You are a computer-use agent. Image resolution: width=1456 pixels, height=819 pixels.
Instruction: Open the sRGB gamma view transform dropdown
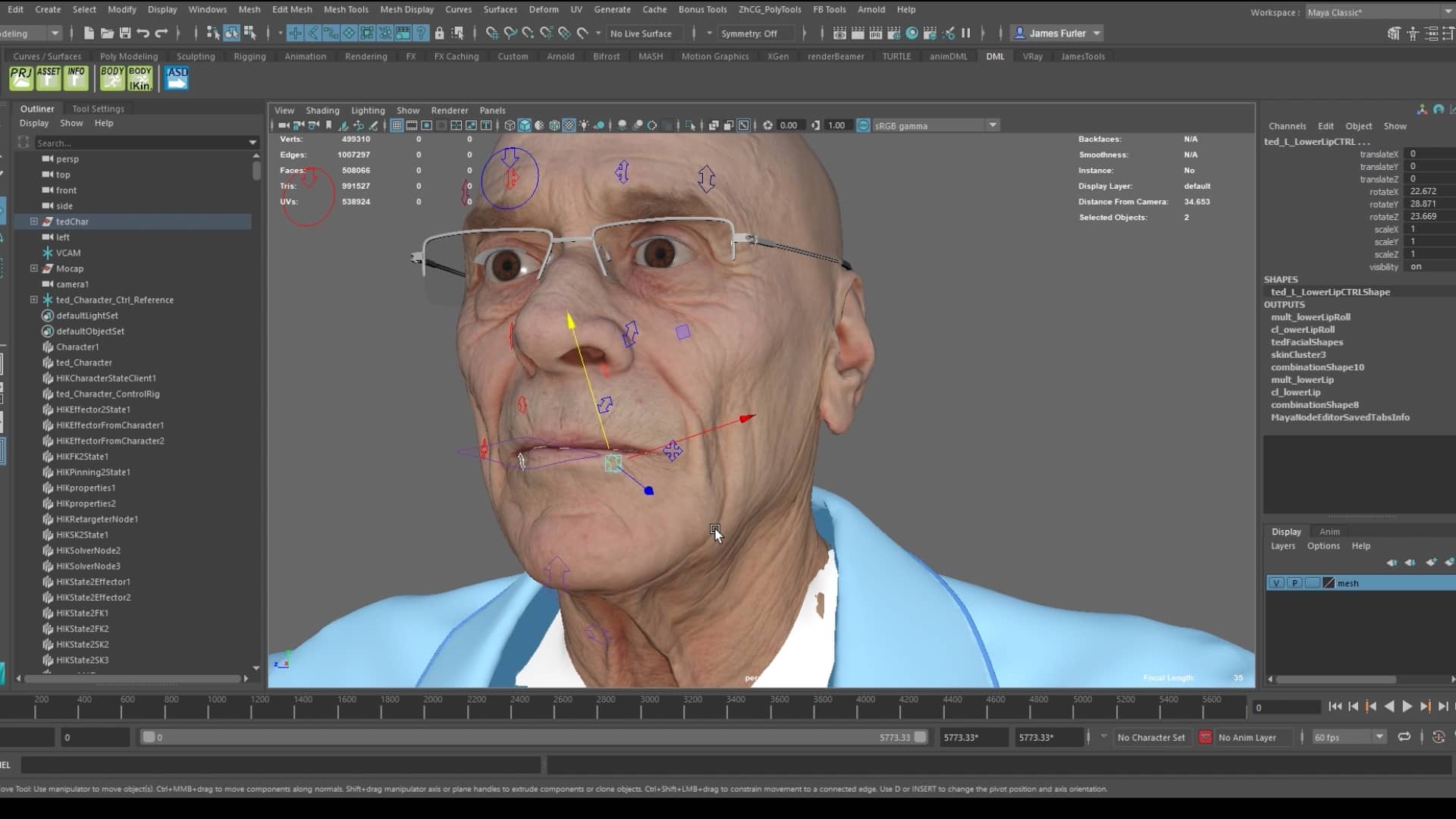coord(992,126)
